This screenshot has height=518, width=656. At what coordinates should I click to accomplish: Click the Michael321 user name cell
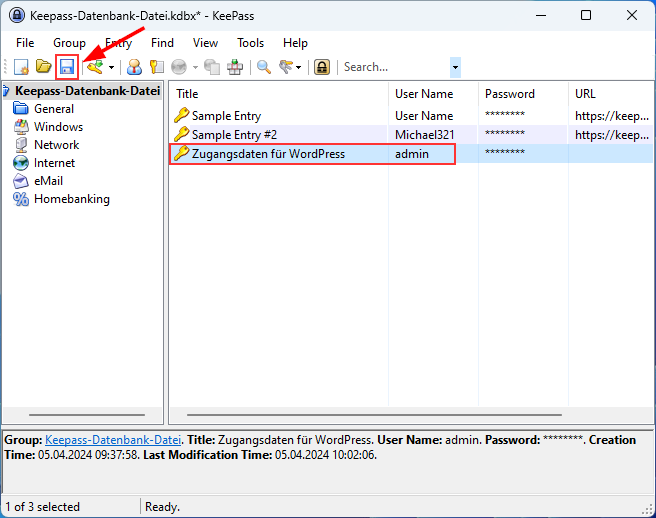pyautogui.click(x=425, y=135)
